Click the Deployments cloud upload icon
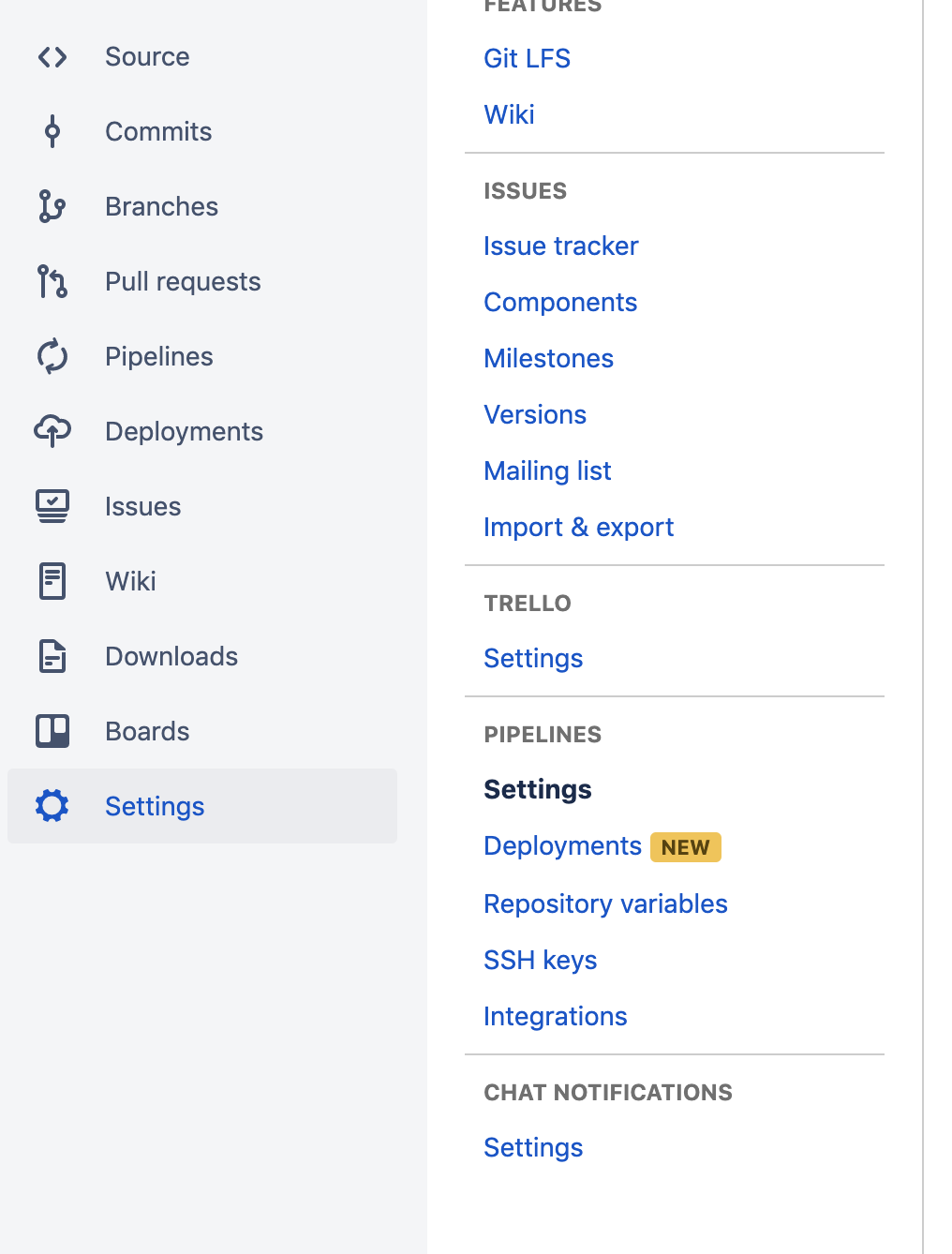This screenshot has height=1254, width=952. (52, 431)
